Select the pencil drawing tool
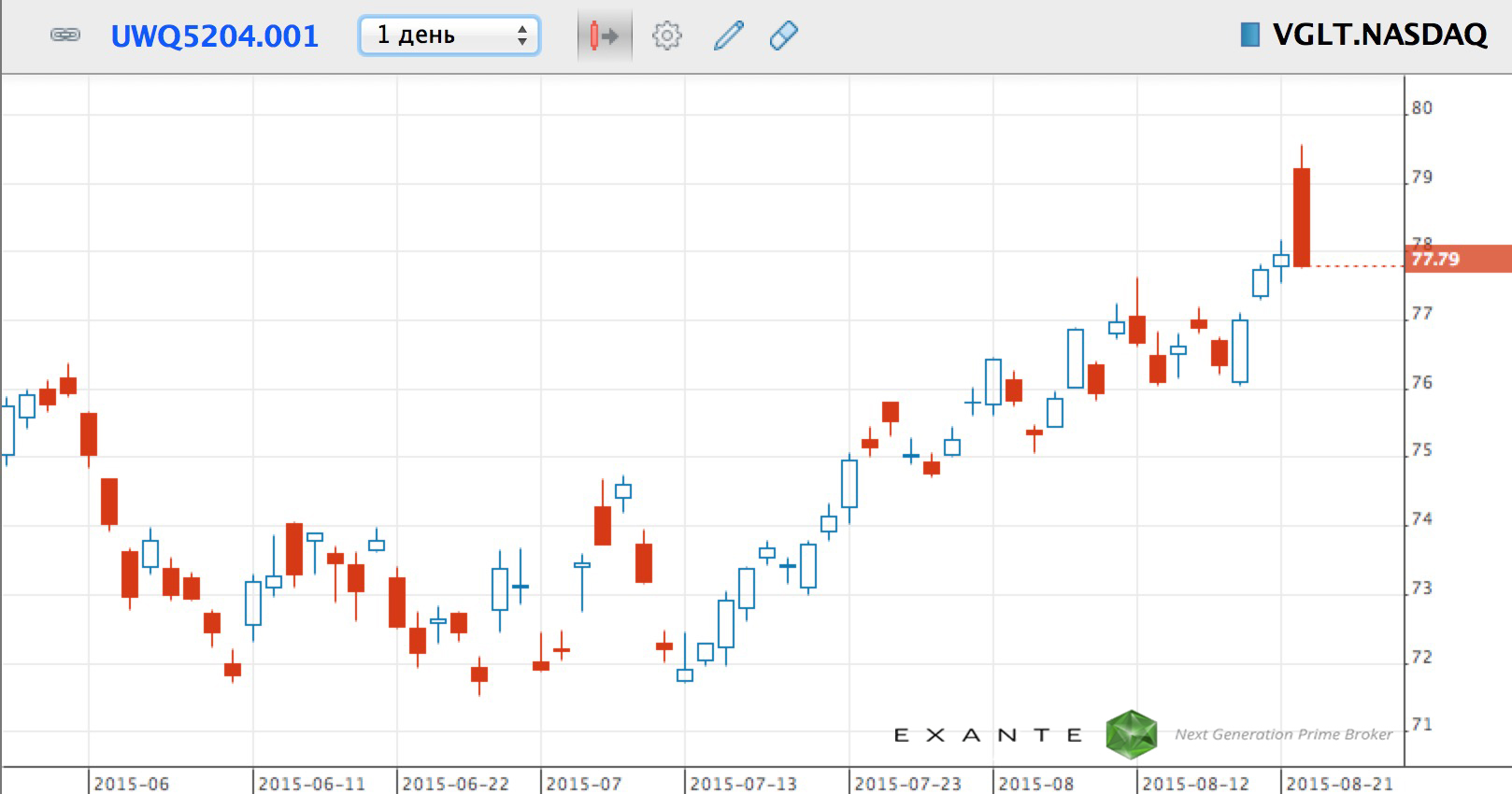Viewport: 1512px width, 794px height. point(728,36)
